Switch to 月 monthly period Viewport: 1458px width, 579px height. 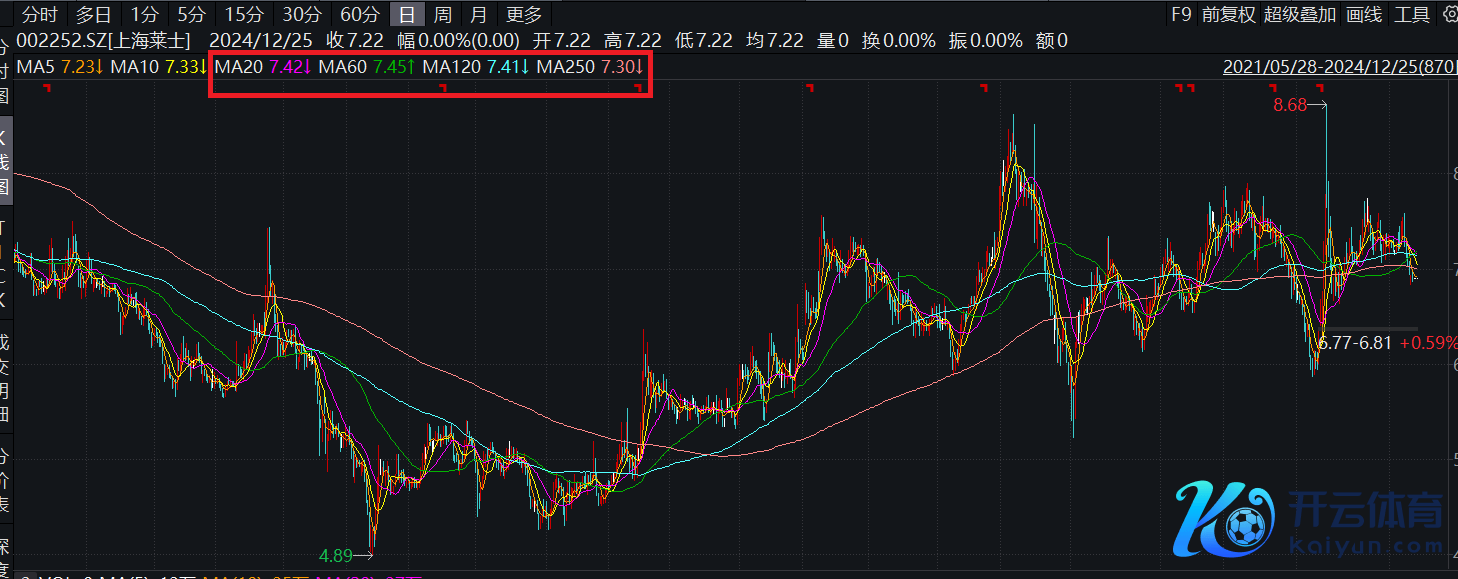tap(479, 14)
